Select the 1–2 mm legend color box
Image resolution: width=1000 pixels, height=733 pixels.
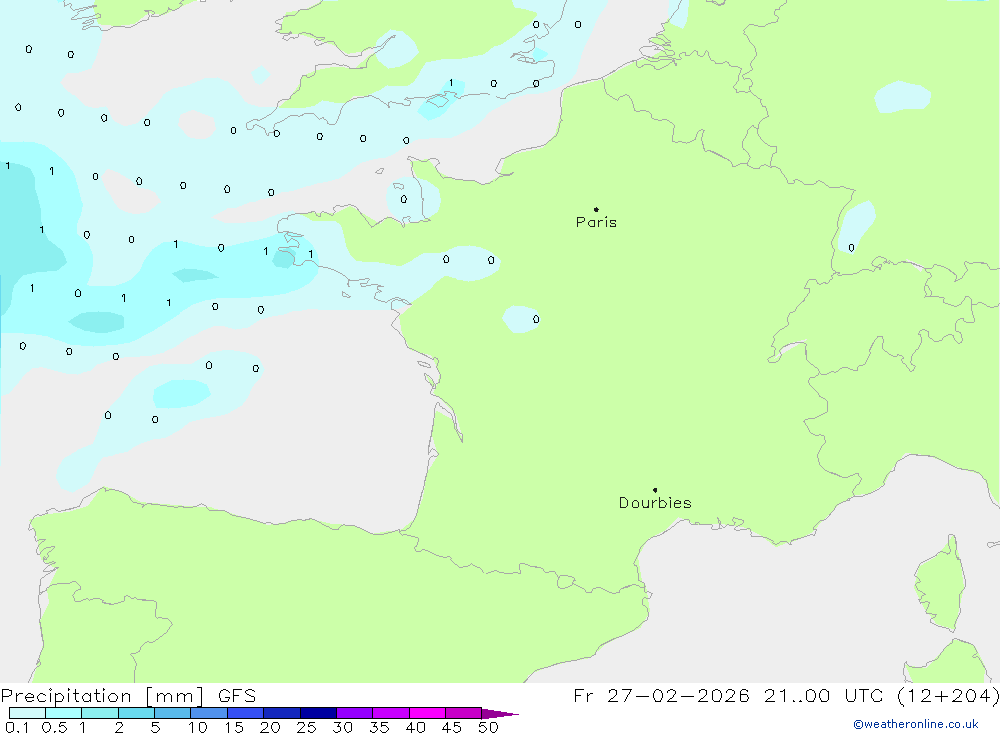tap(100, 713)
